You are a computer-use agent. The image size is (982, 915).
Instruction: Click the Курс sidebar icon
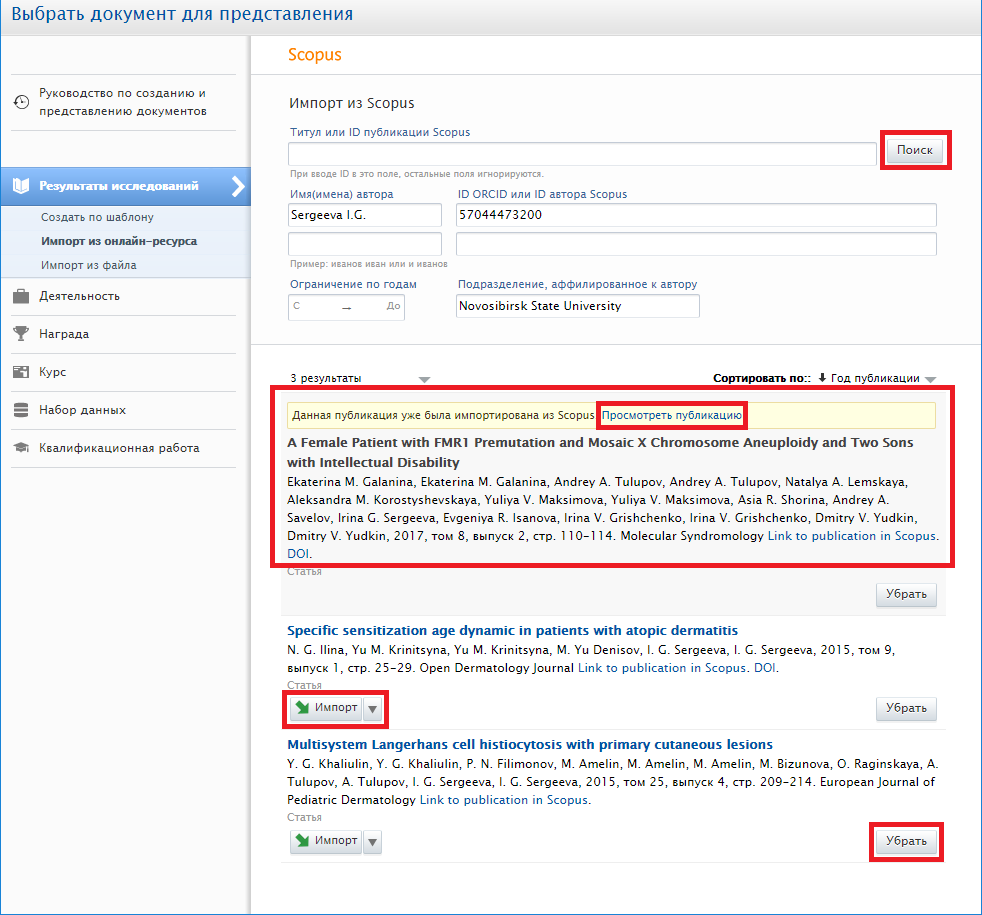(x=21, y=372)
